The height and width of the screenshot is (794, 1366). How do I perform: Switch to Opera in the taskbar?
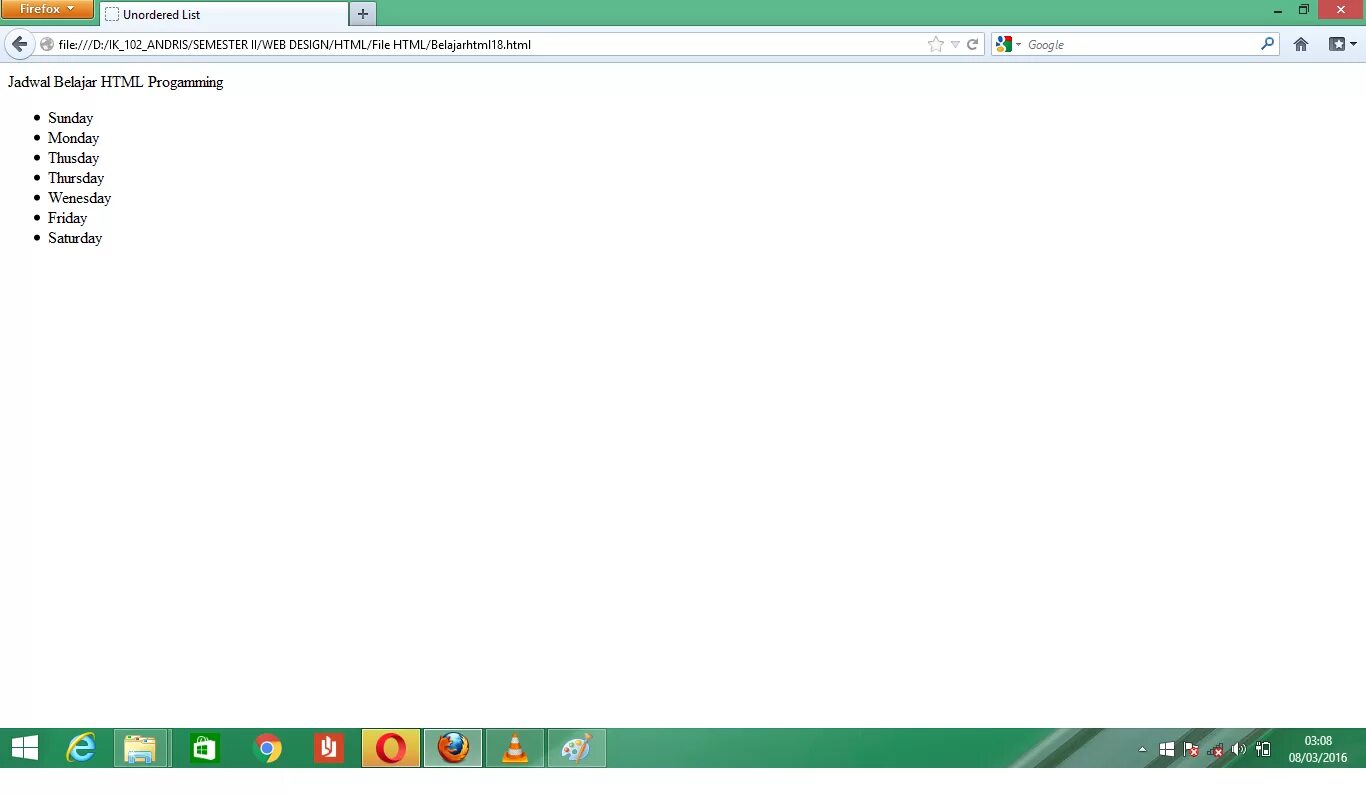tap(391, 748)
